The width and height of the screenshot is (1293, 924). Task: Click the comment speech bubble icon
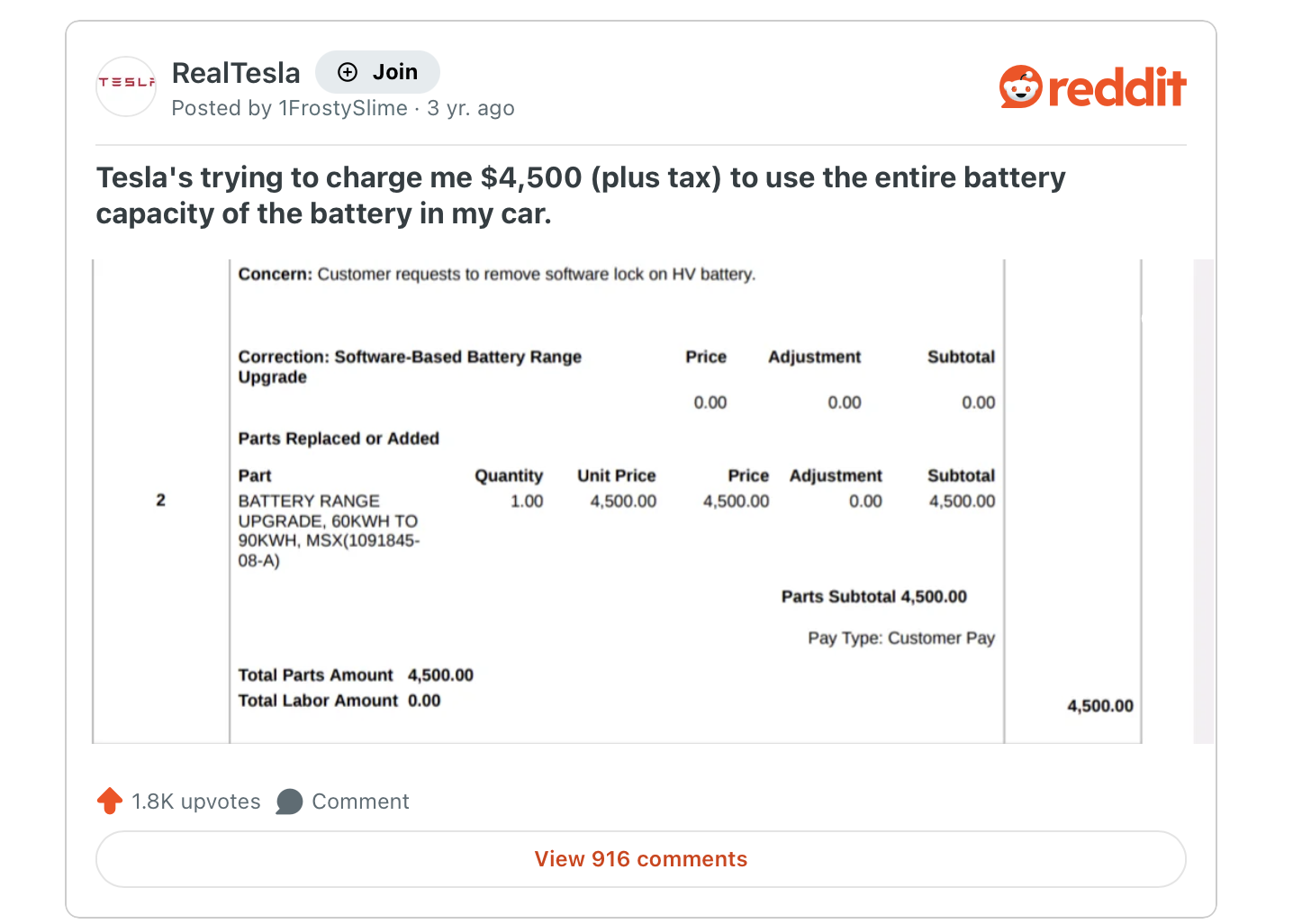coord(289,802)
